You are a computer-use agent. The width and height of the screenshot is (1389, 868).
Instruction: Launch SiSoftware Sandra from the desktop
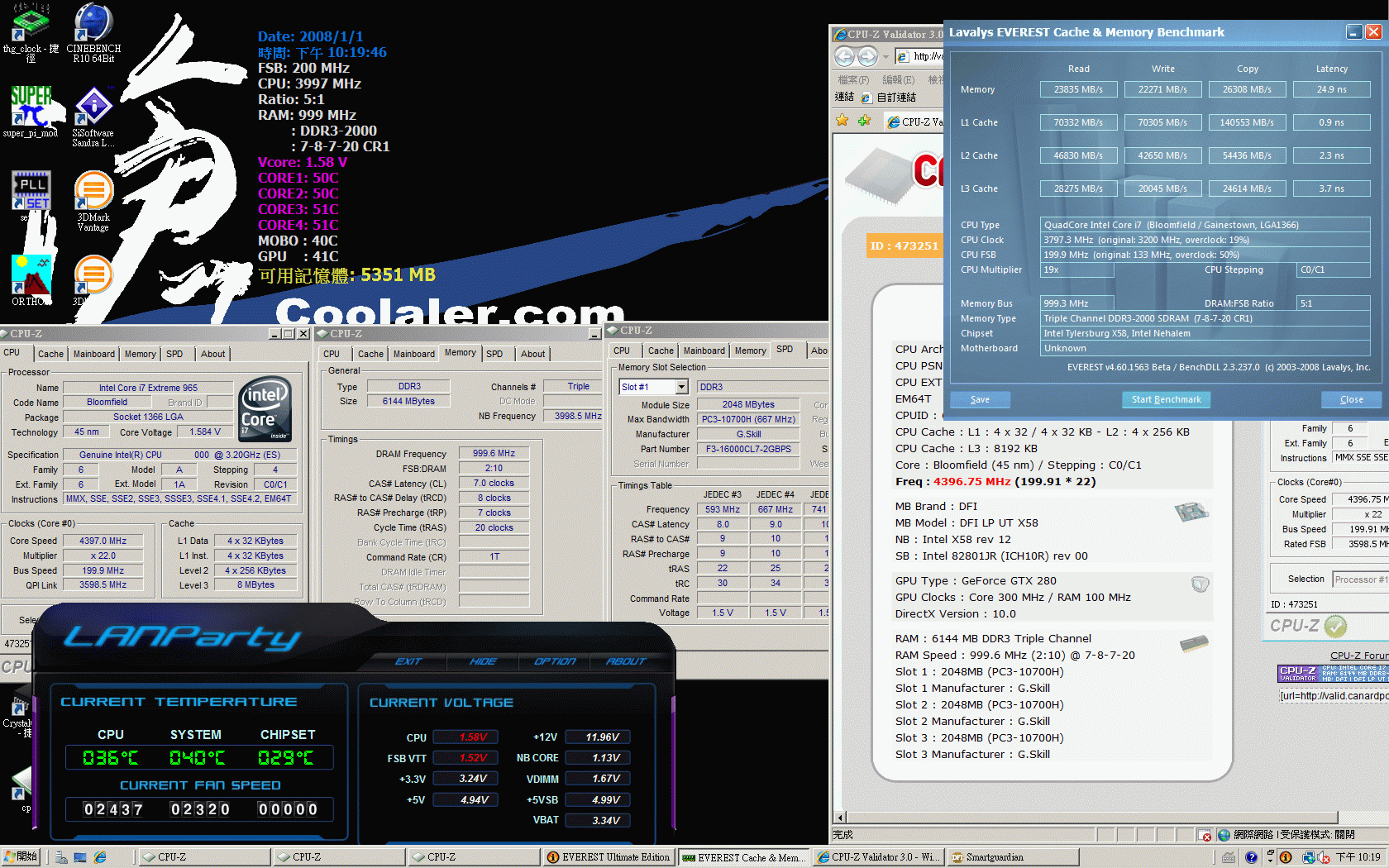click(93, 117)
